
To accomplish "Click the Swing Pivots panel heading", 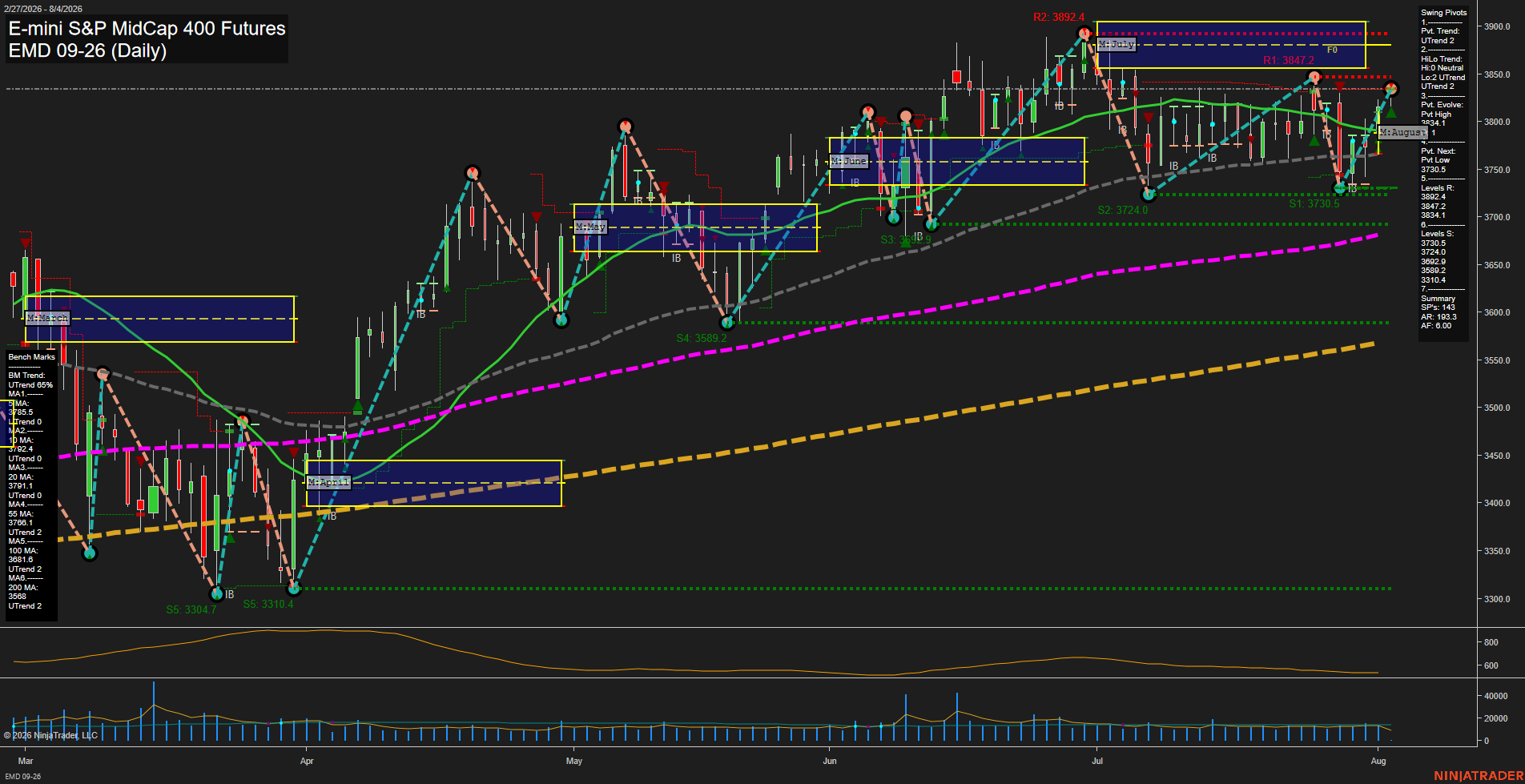I will [x=1444, y=13].
